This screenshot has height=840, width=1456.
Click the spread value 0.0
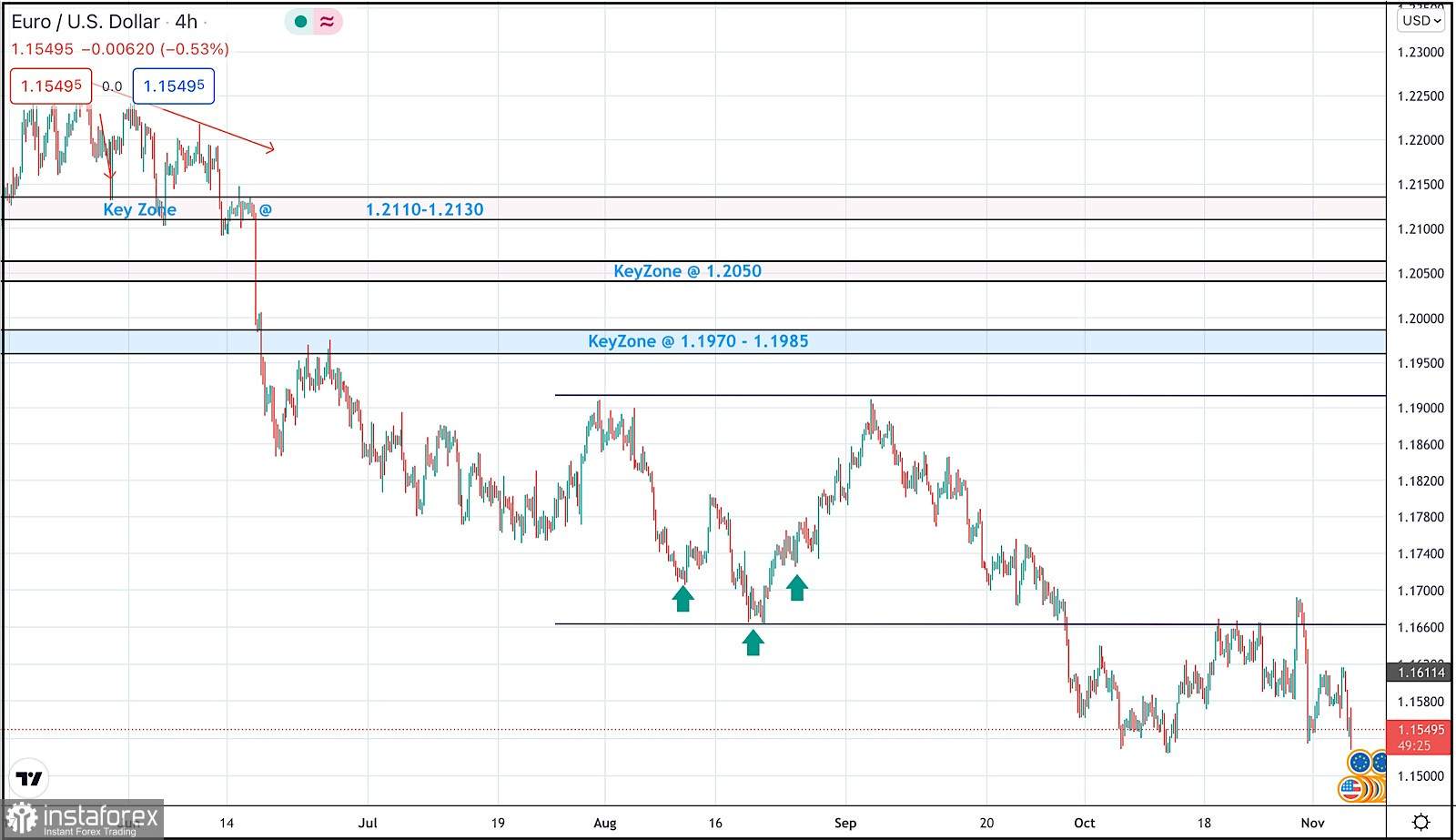(x=112, y=86)
